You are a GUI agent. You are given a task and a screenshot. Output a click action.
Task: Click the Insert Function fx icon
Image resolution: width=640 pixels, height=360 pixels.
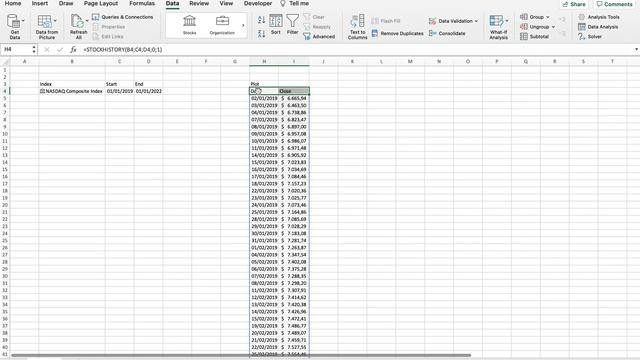73,49
